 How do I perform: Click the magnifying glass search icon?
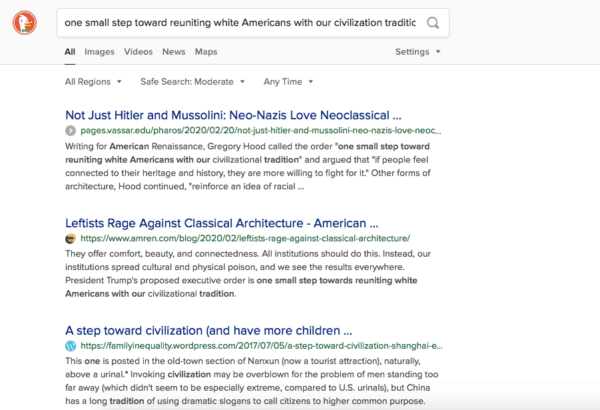[433, 23]
